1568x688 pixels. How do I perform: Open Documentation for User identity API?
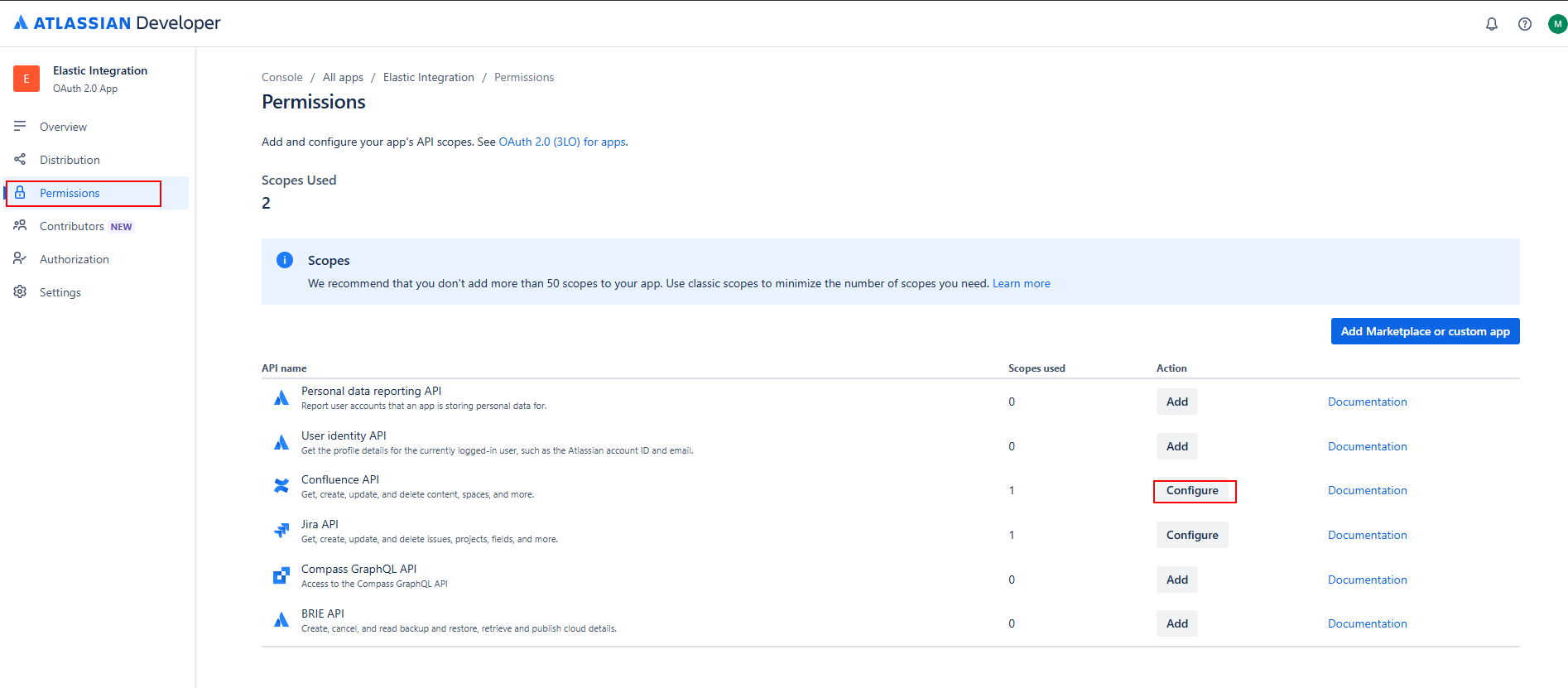[1368, 446]
